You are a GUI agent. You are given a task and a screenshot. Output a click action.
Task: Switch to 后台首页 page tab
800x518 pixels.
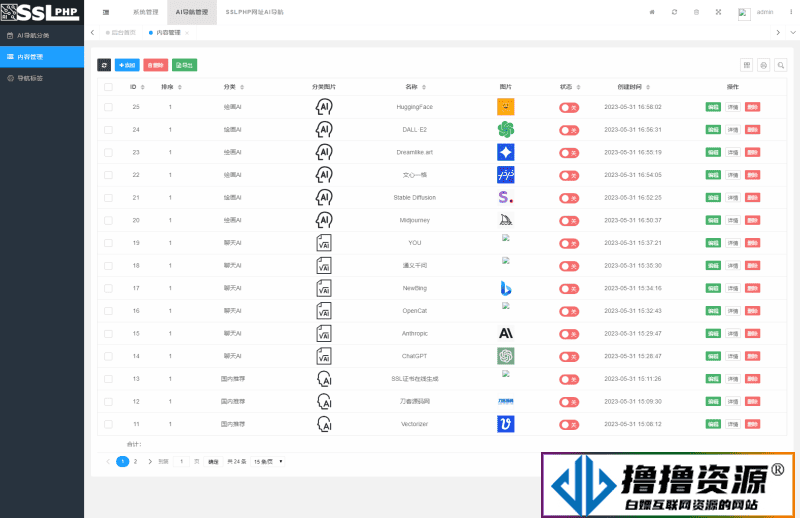point(121,33)
